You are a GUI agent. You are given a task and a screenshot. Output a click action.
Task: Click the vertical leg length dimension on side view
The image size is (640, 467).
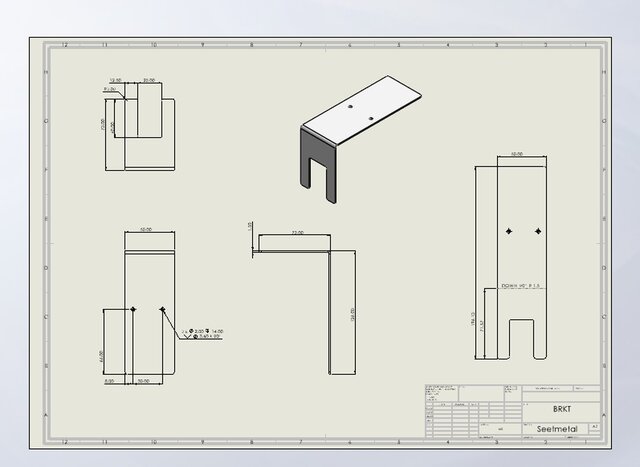pos(353,314)
